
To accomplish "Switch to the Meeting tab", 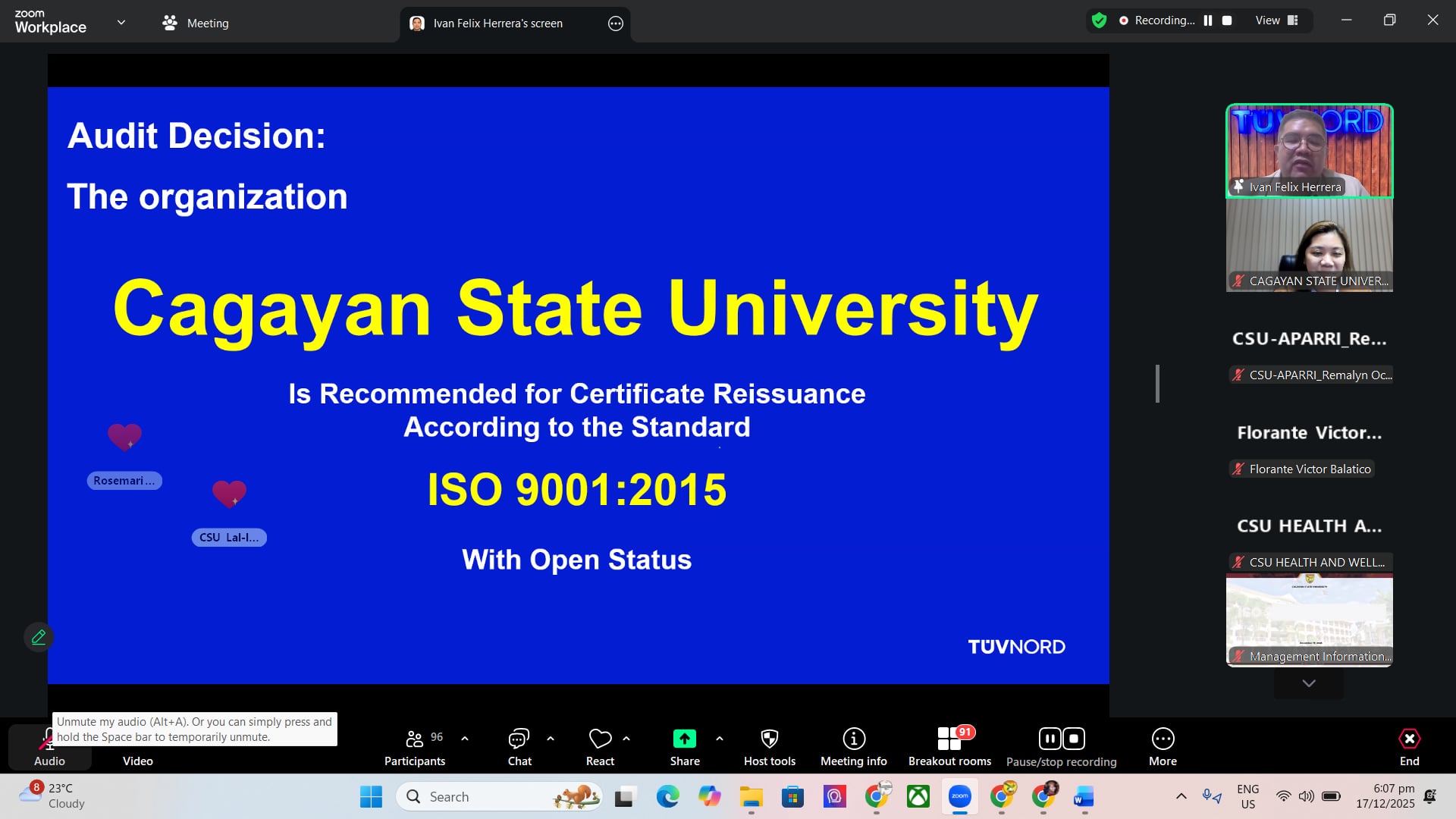I will [196, 24].
